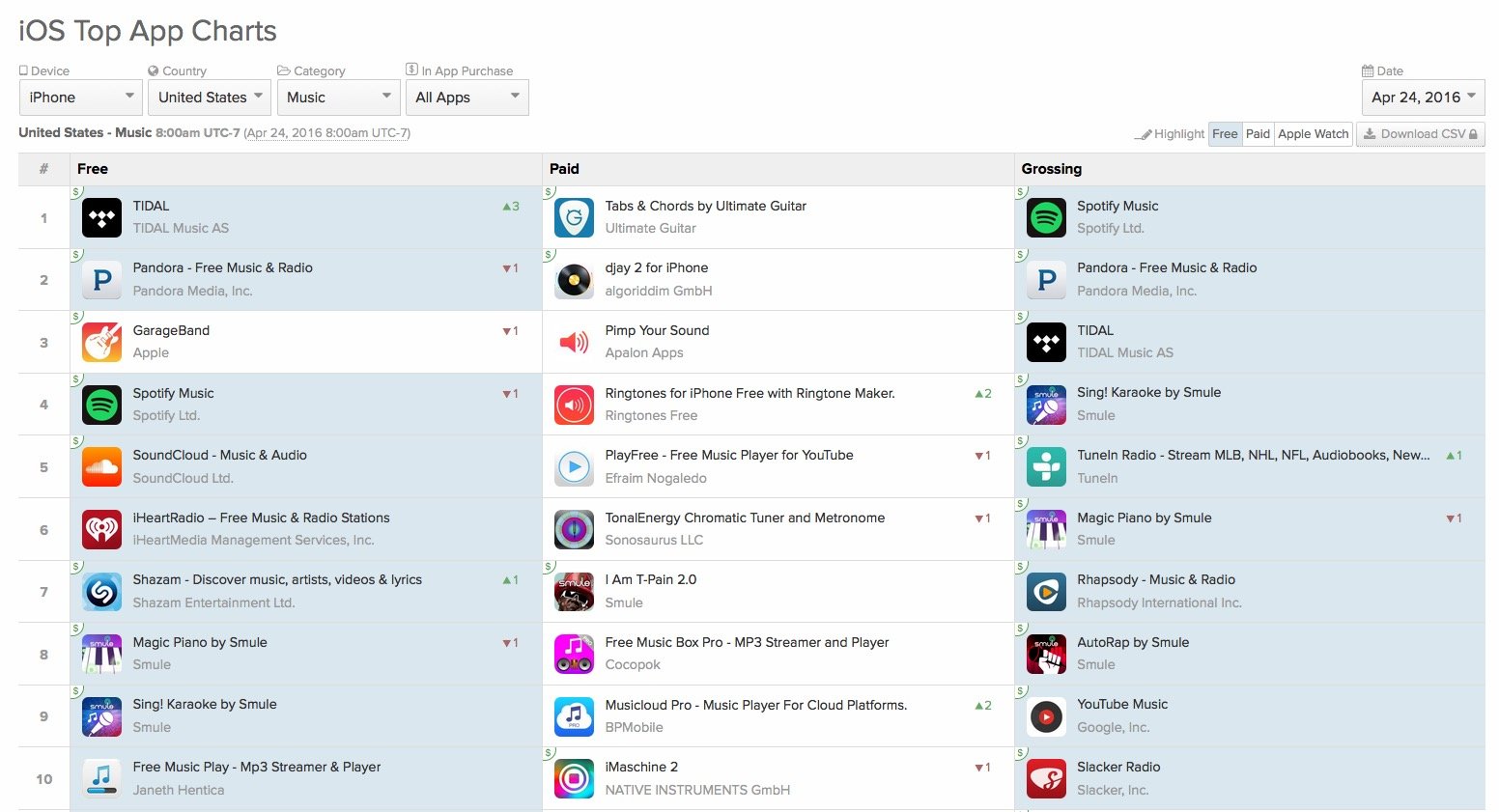
Task: Click the Pimp Your Sound speaker icon
Action: point(574,342)
